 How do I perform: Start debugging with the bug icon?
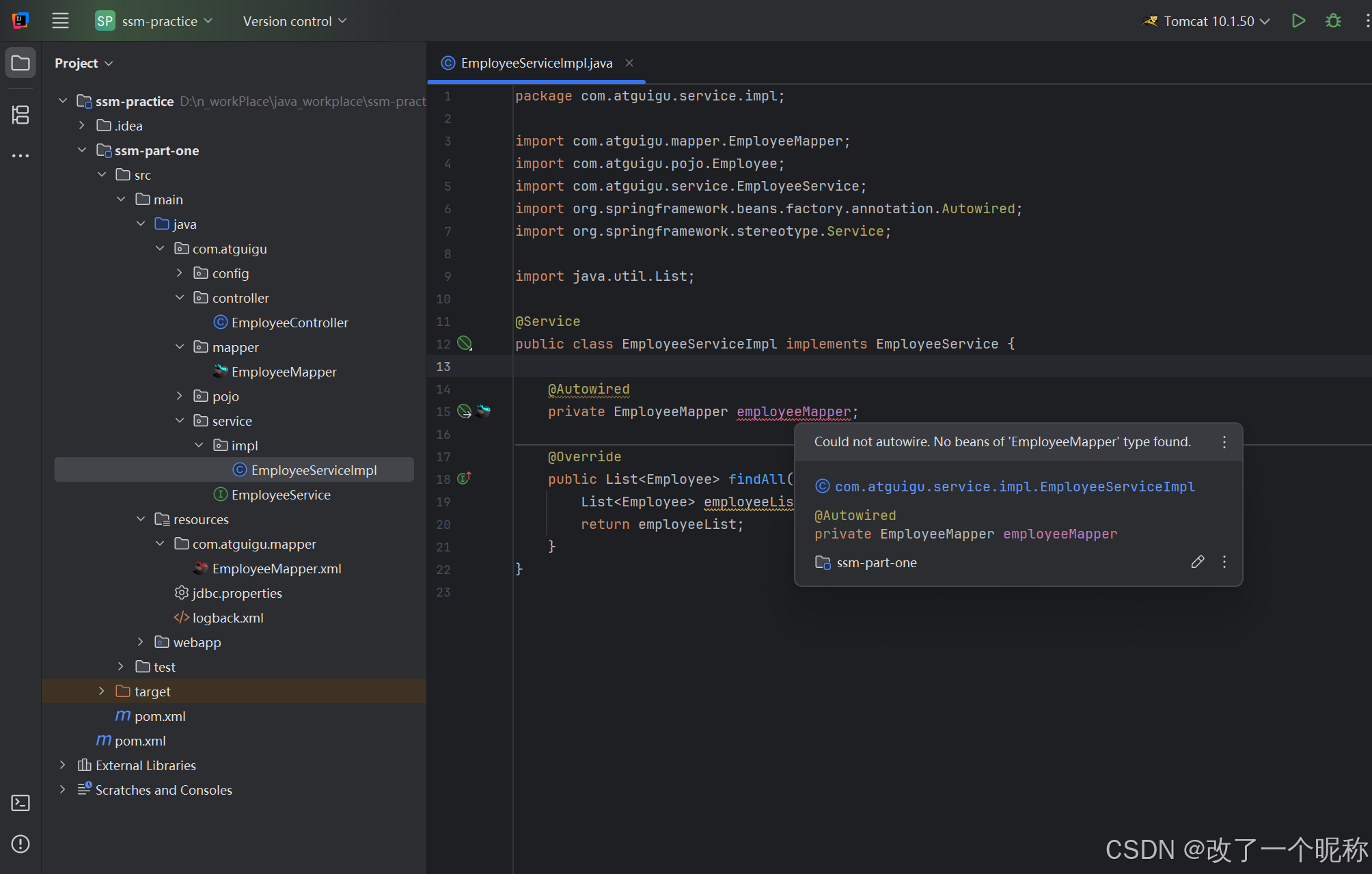1333,21
